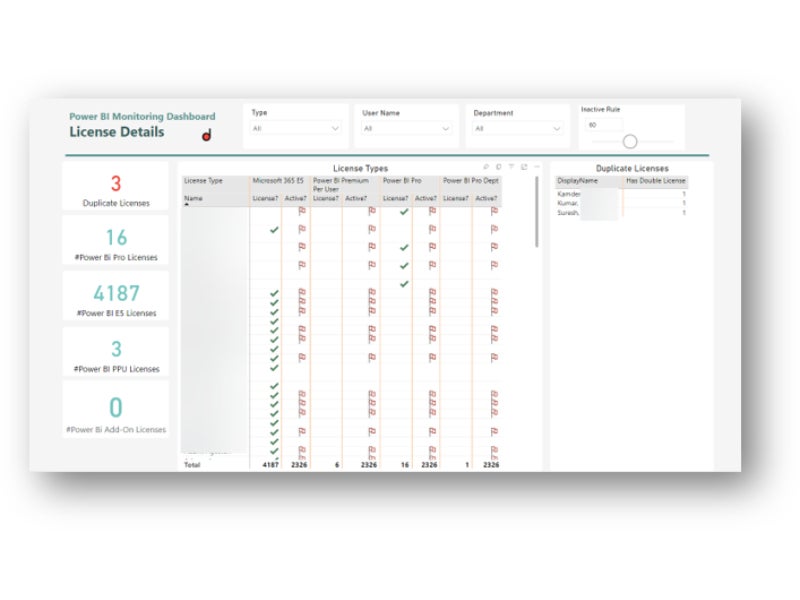Select the #Power BI E5 Licenses card

click(116, 298)
